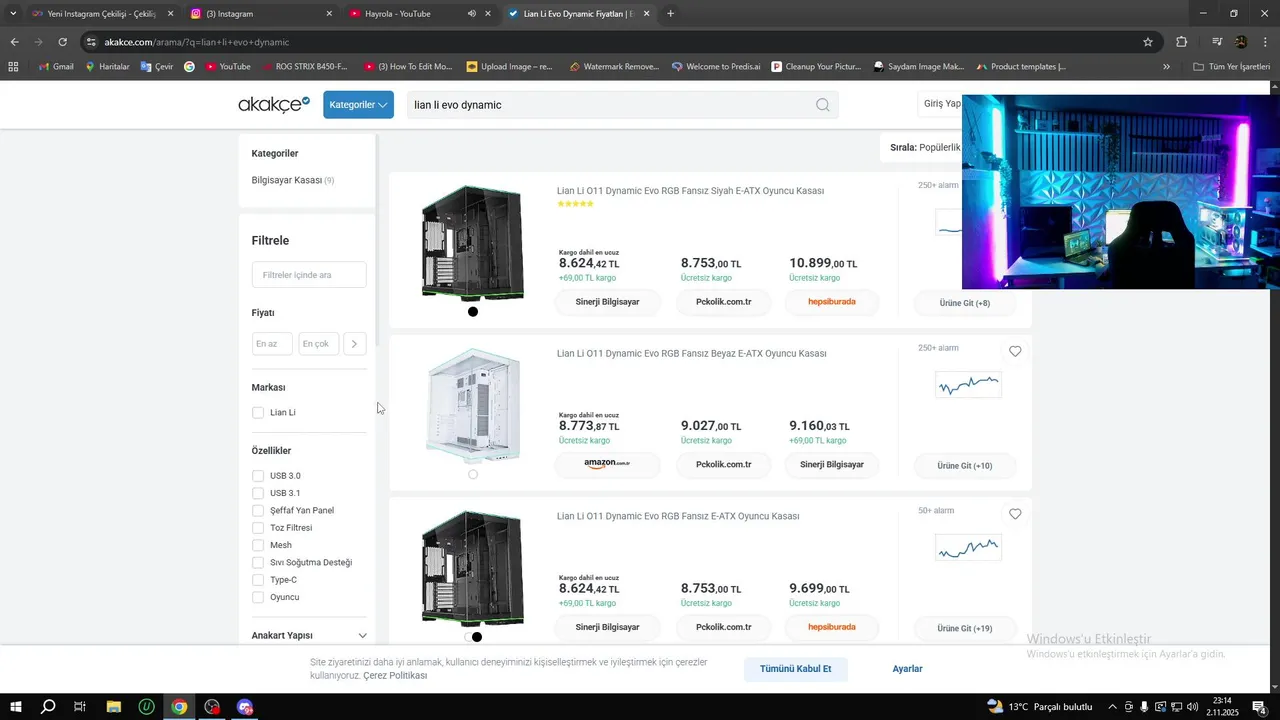Mute the Hayrola YouTube tab audio icon
Screen dimensions: 1280x720
click(x=472, y=14)
